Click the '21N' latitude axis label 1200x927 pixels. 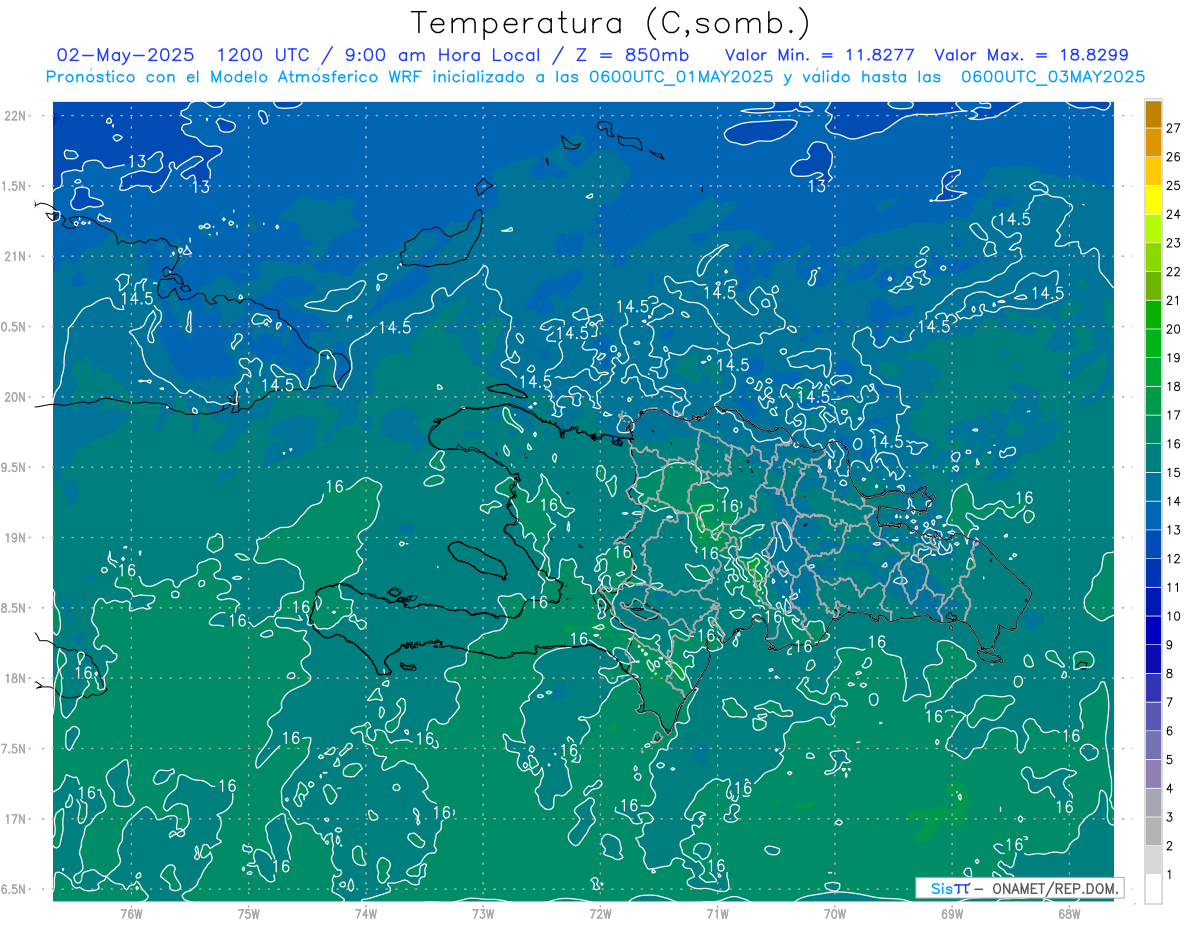click(x=14, y=257)
